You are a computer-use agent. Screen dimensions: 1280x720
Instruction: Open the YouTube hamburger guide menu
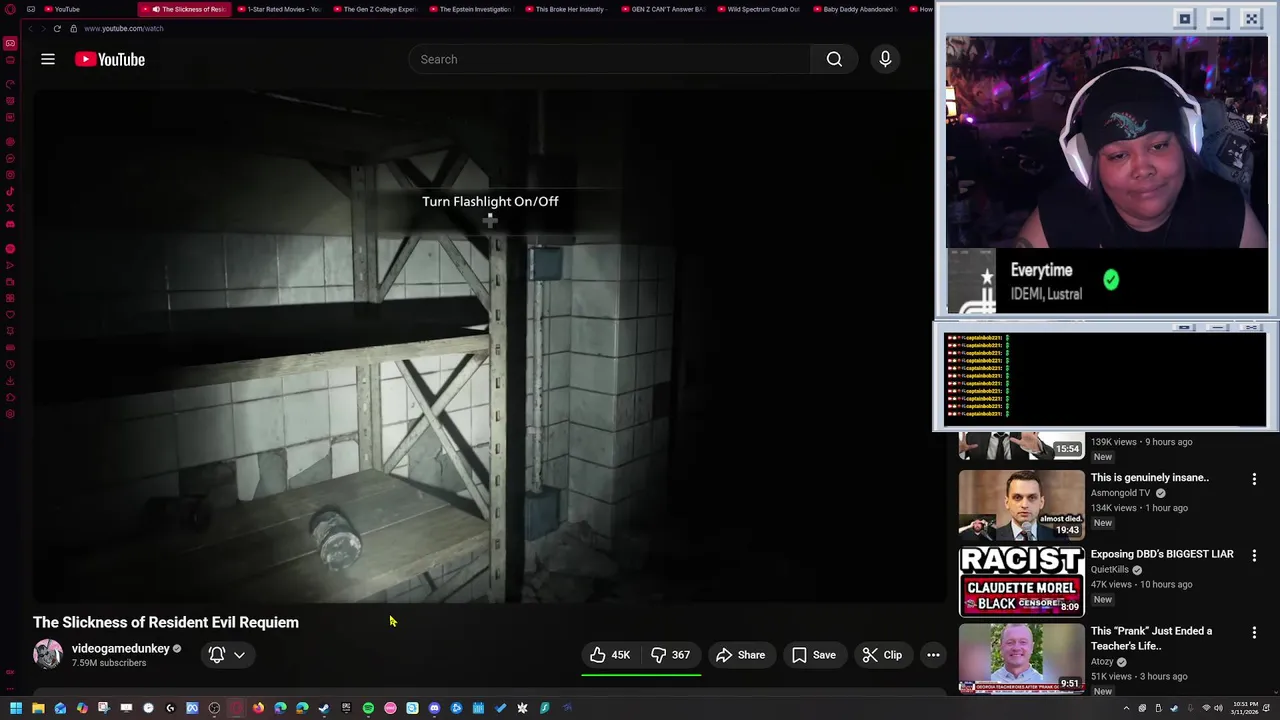pyautogui.click(x=47, y=59)
